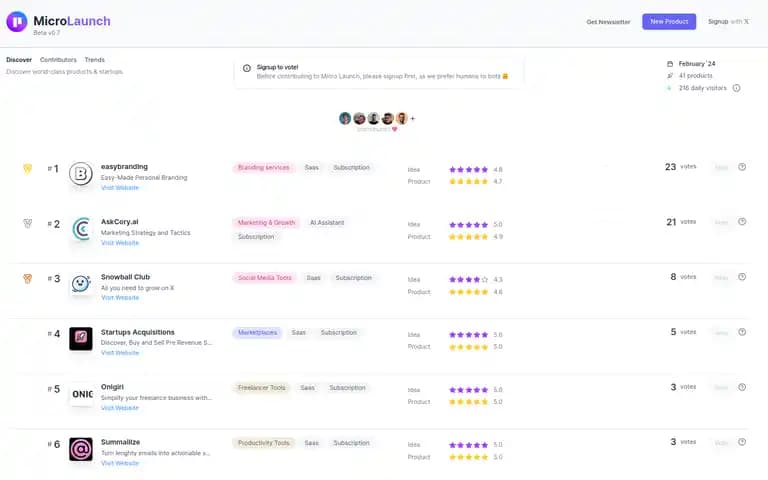Click the bronze trophy icon for rank #3
The width and height of the screenshot is (768, 480).
[28, 279]
